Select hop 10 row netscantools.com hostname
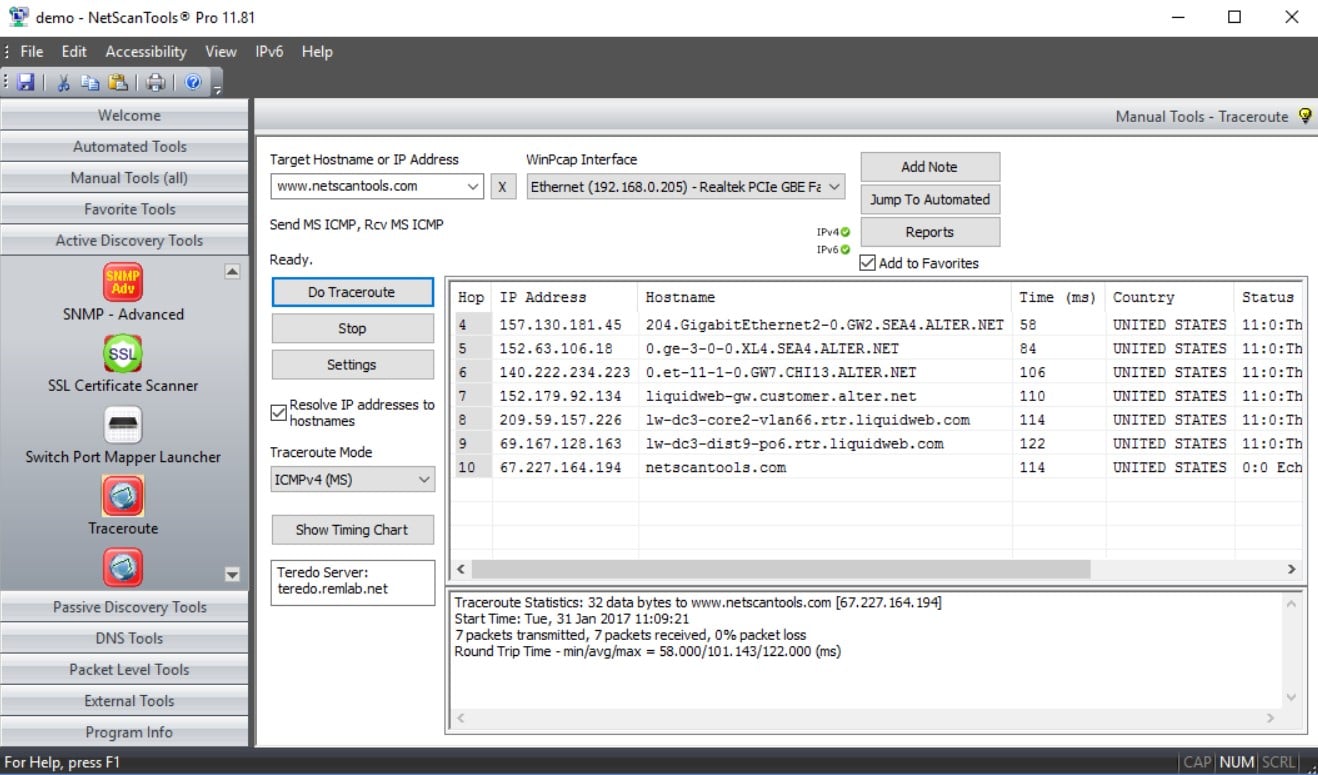 (716, 467)
